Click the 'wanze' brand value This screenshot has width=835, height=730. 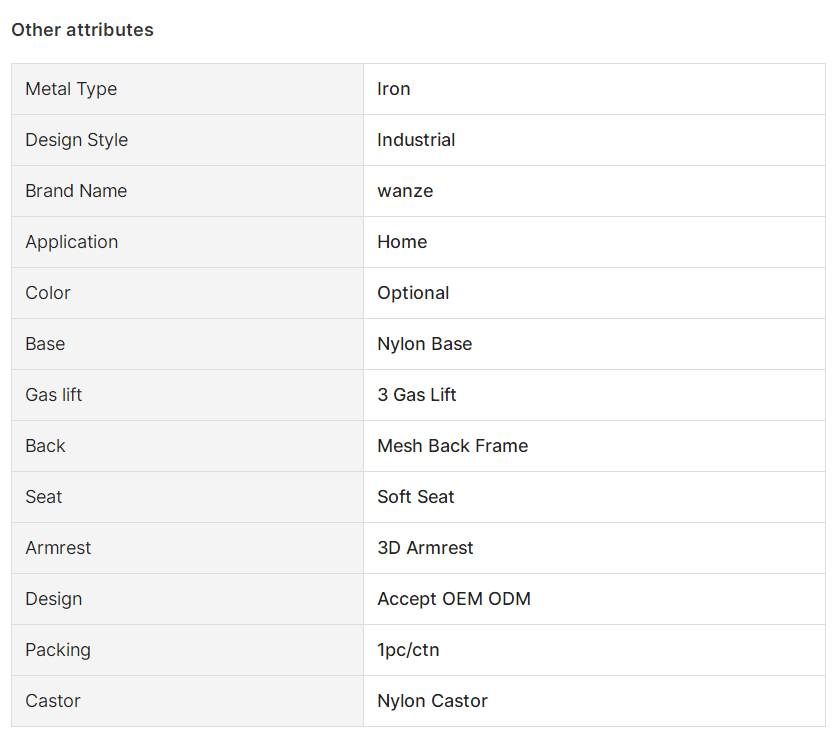(405, 191)
